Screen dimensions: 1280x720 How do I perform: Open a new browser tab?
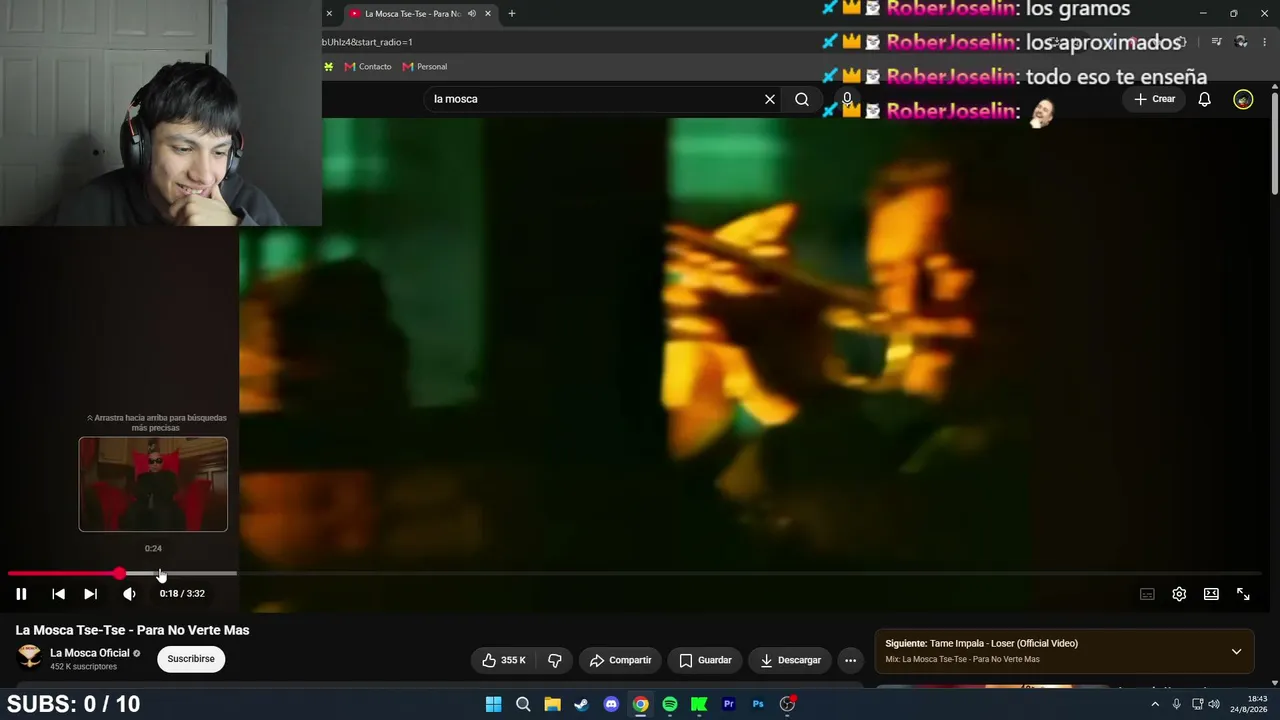click(512, 14)
